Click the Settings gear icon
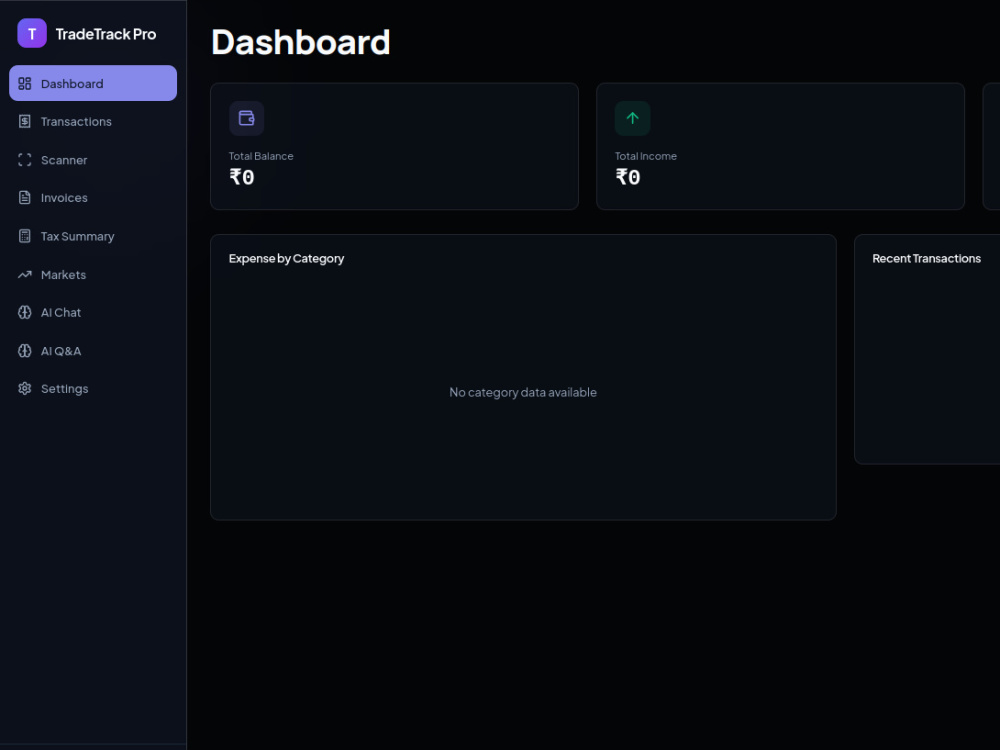 (25, 388)
